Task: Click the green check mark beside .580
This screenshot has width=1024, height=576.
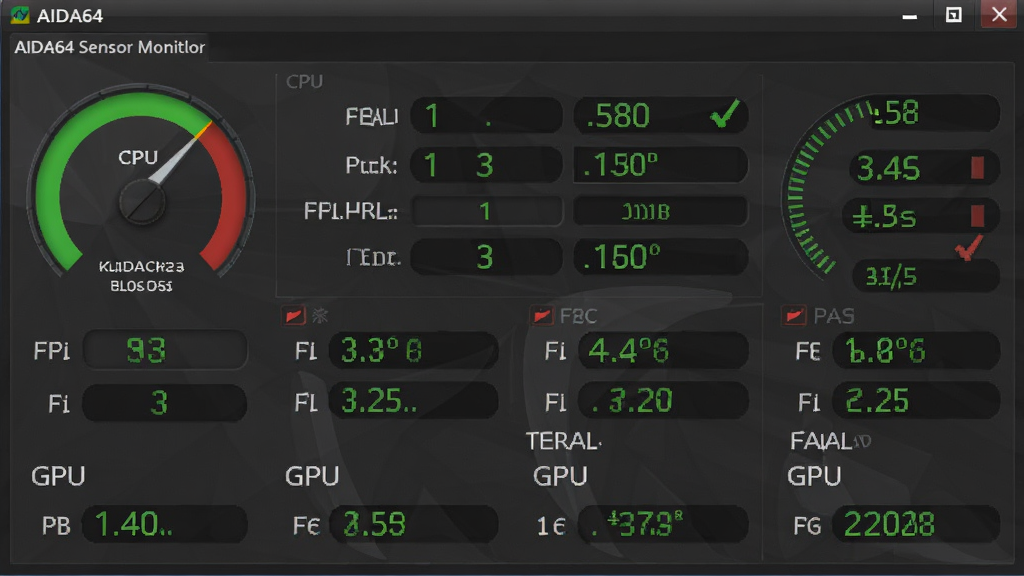Action: coord(725,114)
